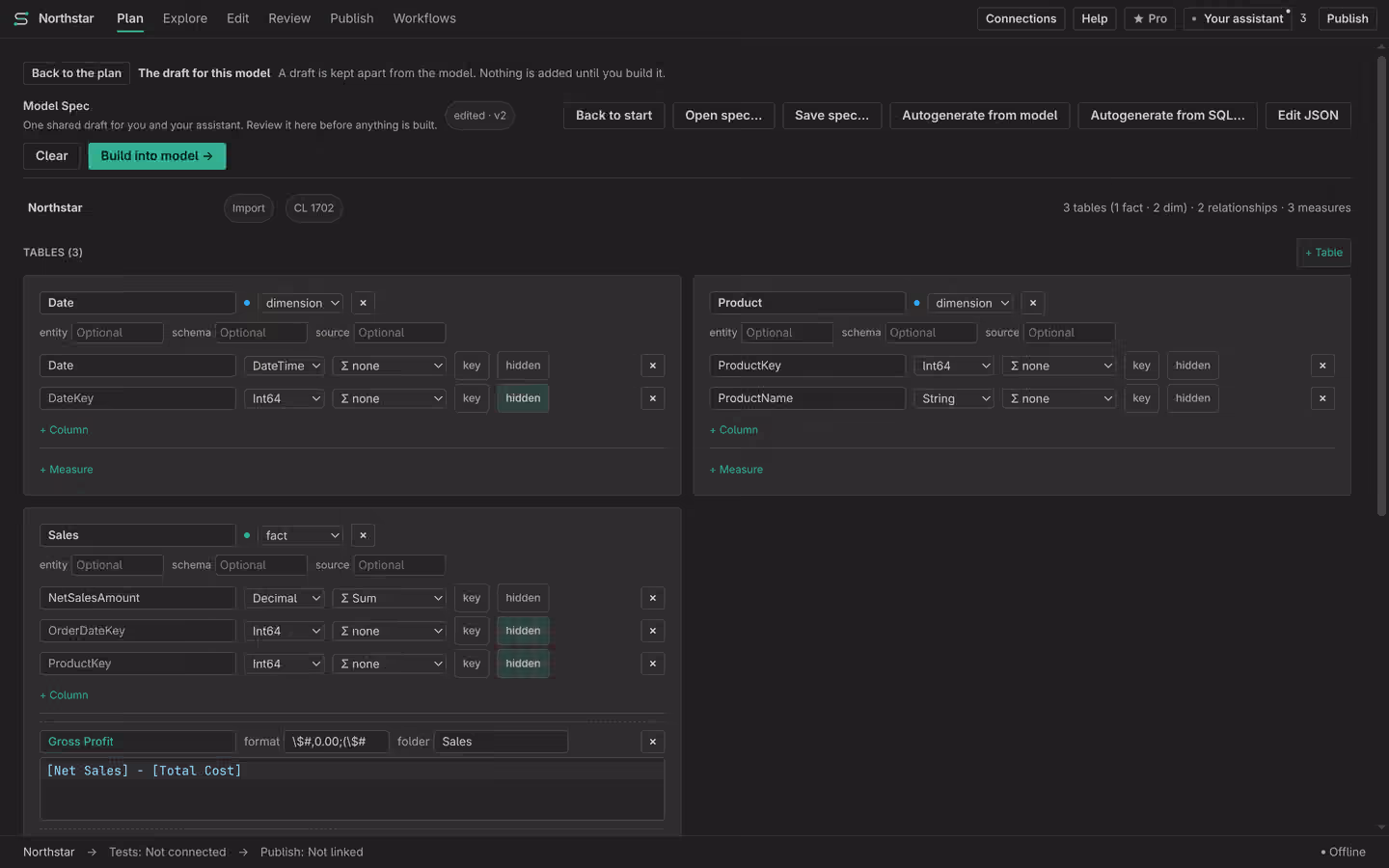Remove the Sales table
Viewport: 1389px width, 868px height.
pos(363,535)
